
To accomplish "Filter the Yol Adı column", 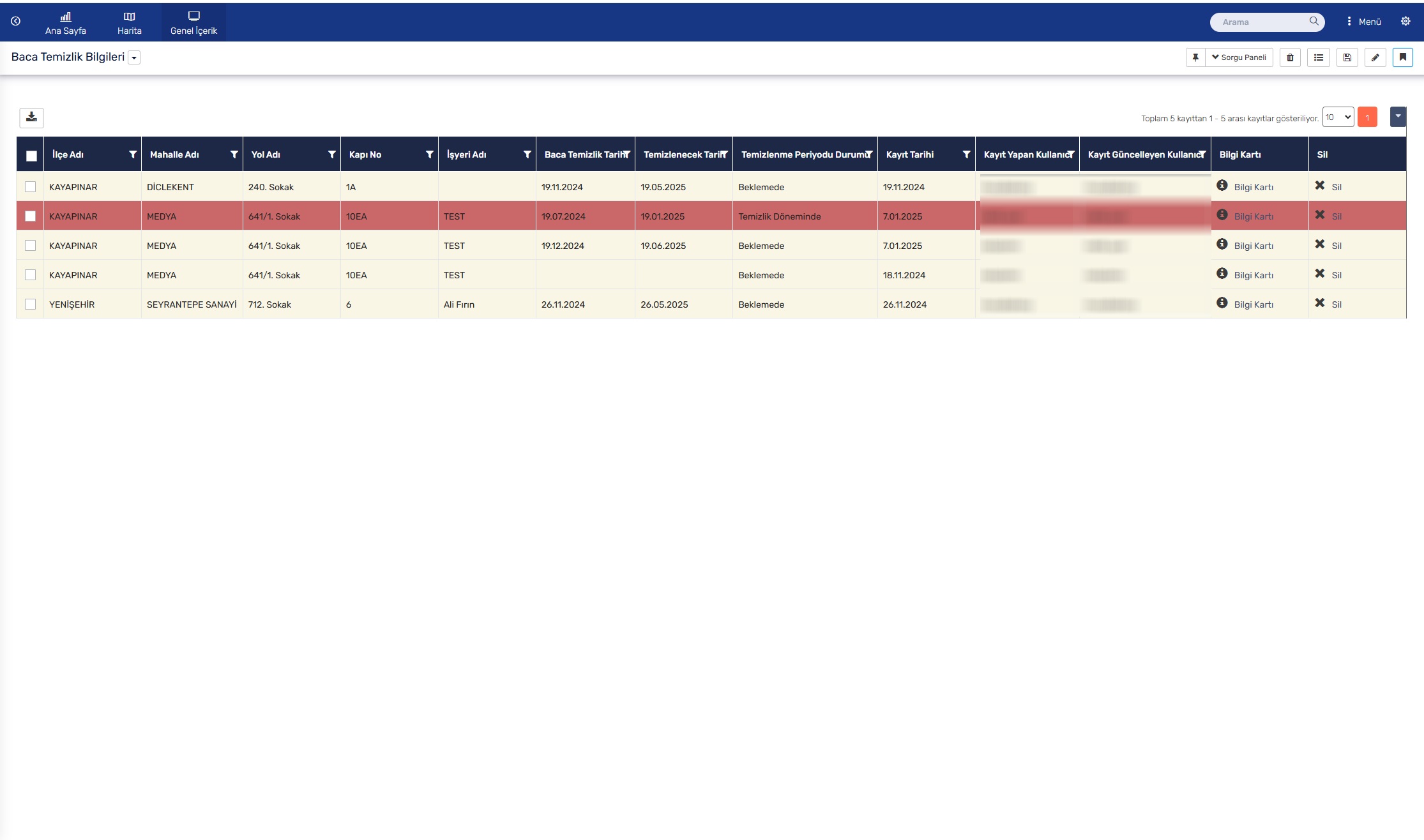I will pyautogui.click(x=332, y=154).
